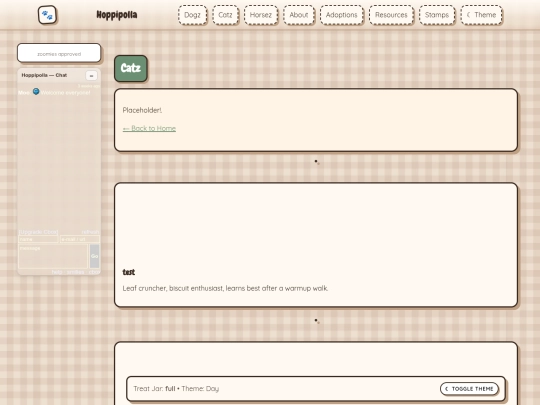This screenshot has width=540, height=405.
Task: Switch theme using the header Theme button
Action: tap(481, 15)
